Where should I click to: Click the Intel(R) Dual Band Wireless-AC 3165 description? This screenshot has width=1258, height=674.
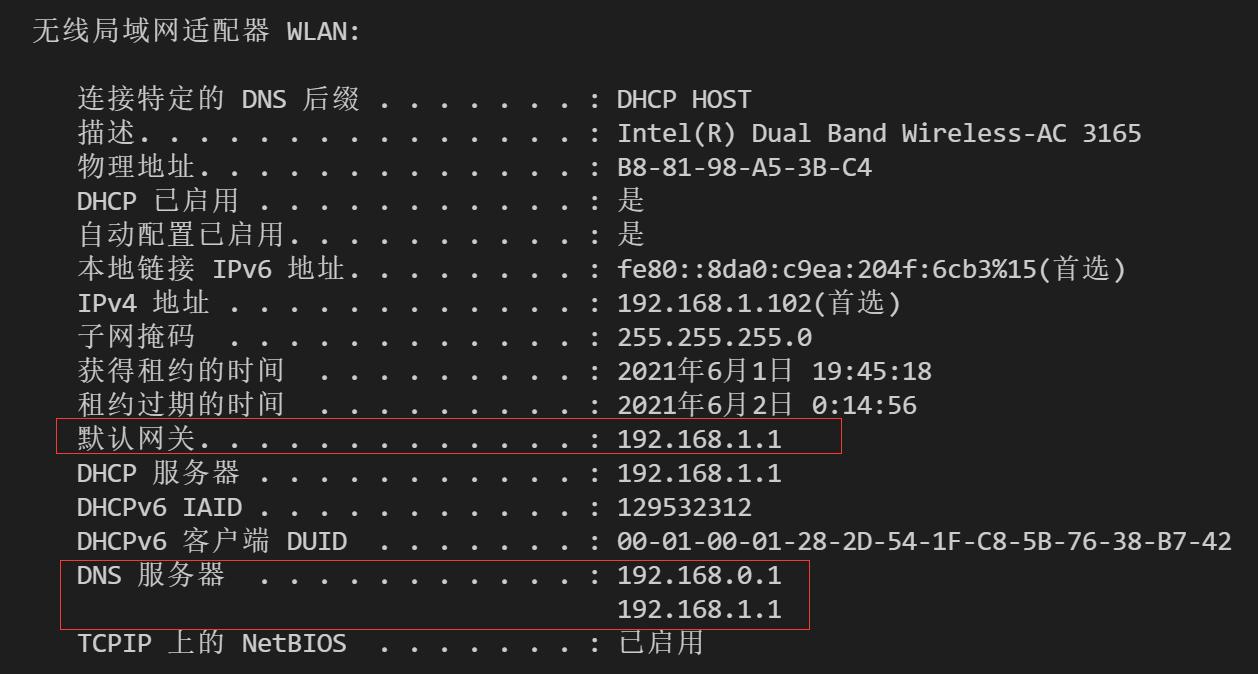tap(879, 133)
